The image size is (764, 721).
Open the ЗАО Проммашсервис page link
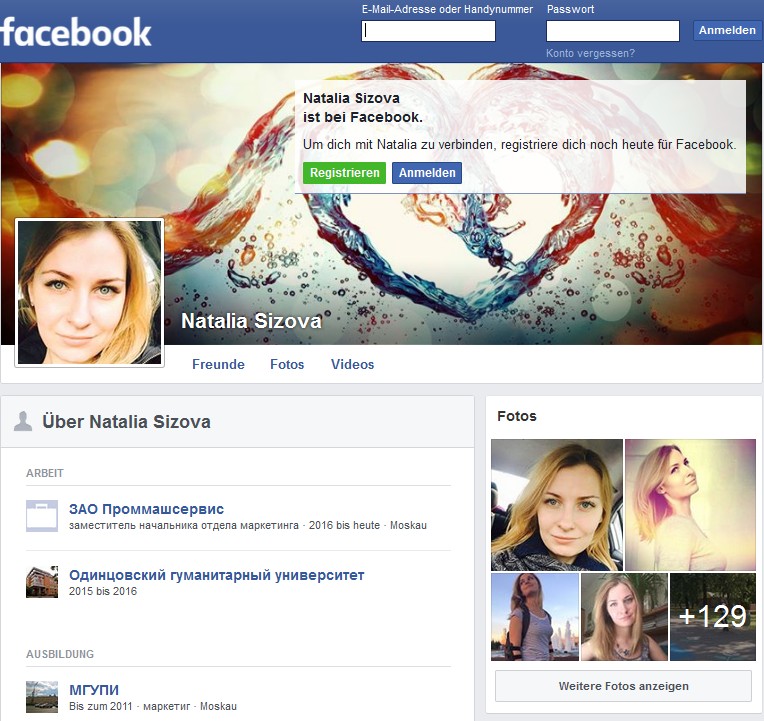click(146, 509)
